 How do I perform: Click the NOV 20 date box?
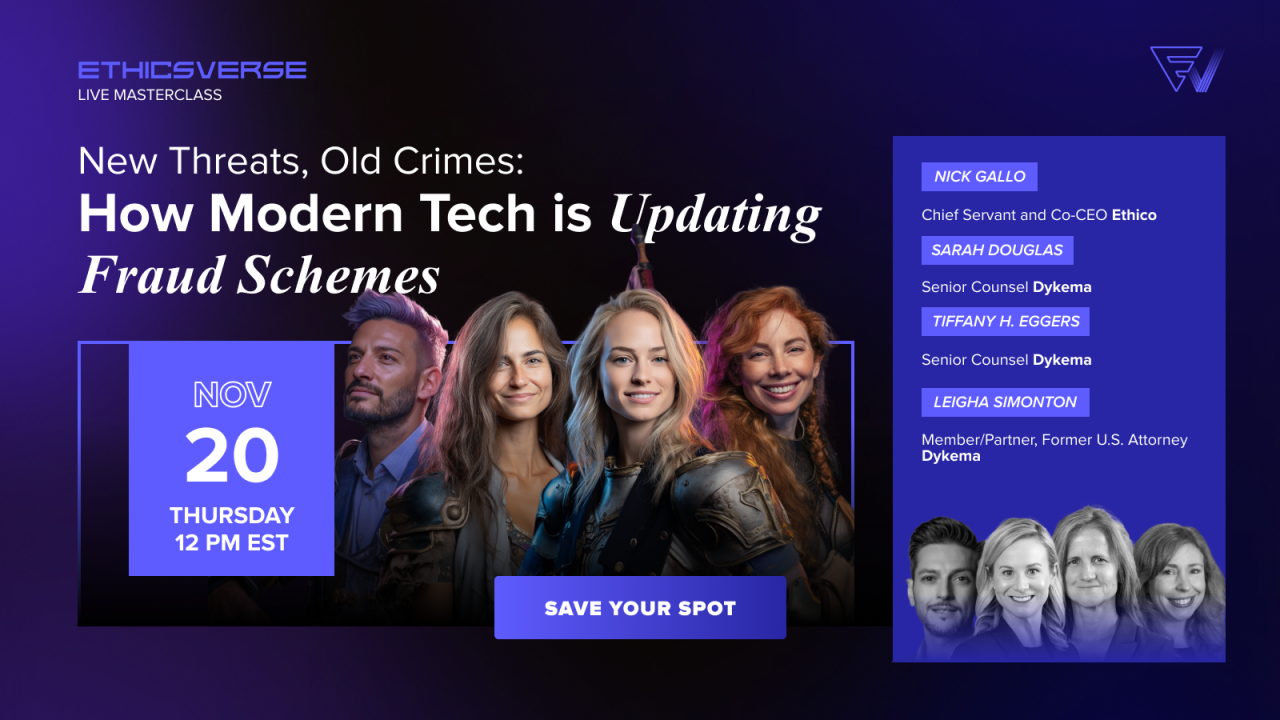231,459
